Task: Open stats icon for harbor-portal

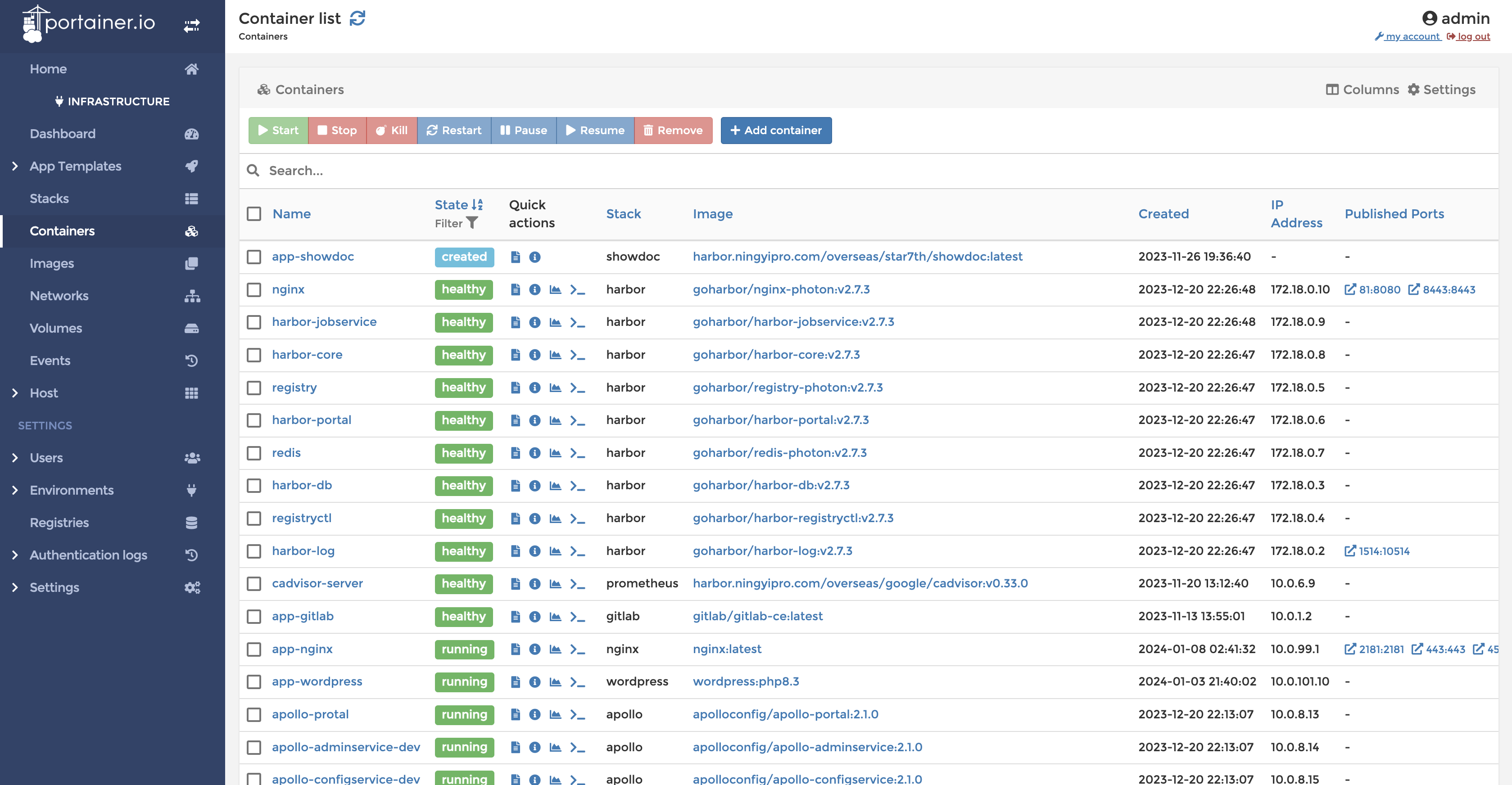Action: point(555,421)
